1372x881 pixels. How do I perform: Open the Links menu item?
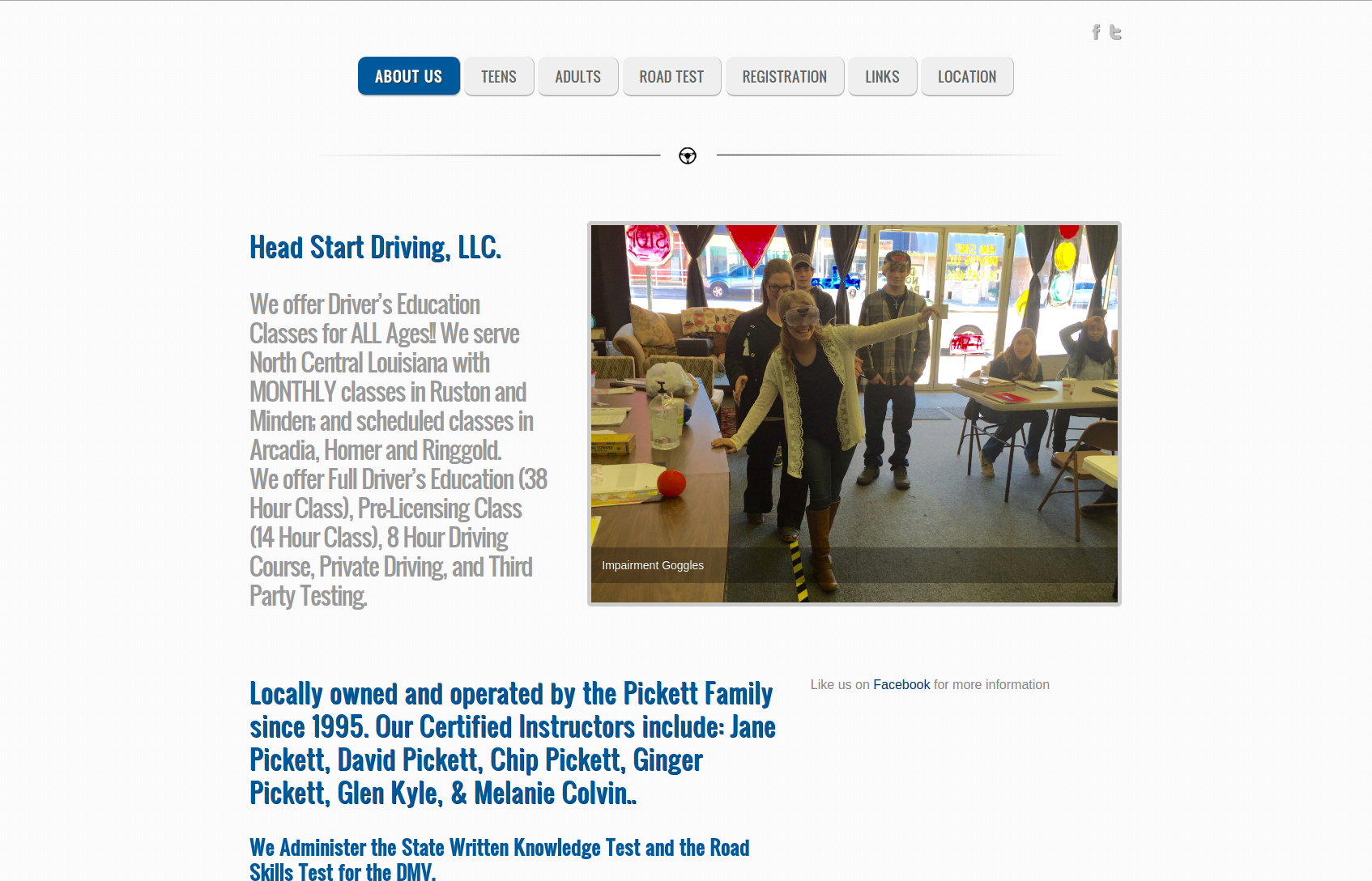882,76
